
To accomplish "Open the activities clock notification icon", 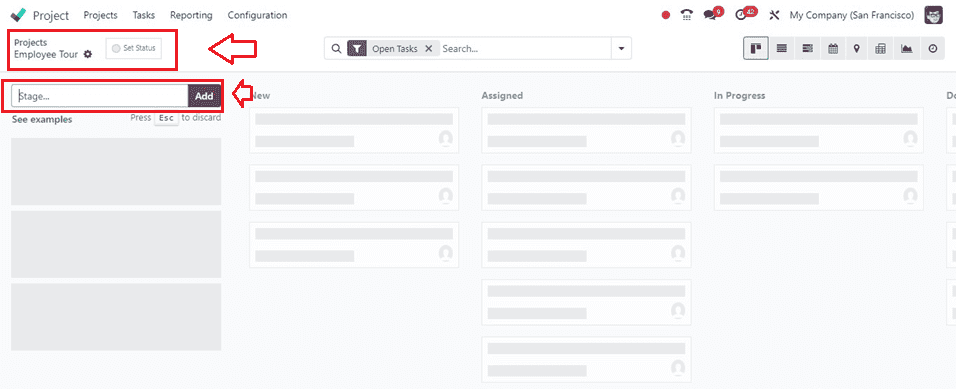I will tap(744, 15).
